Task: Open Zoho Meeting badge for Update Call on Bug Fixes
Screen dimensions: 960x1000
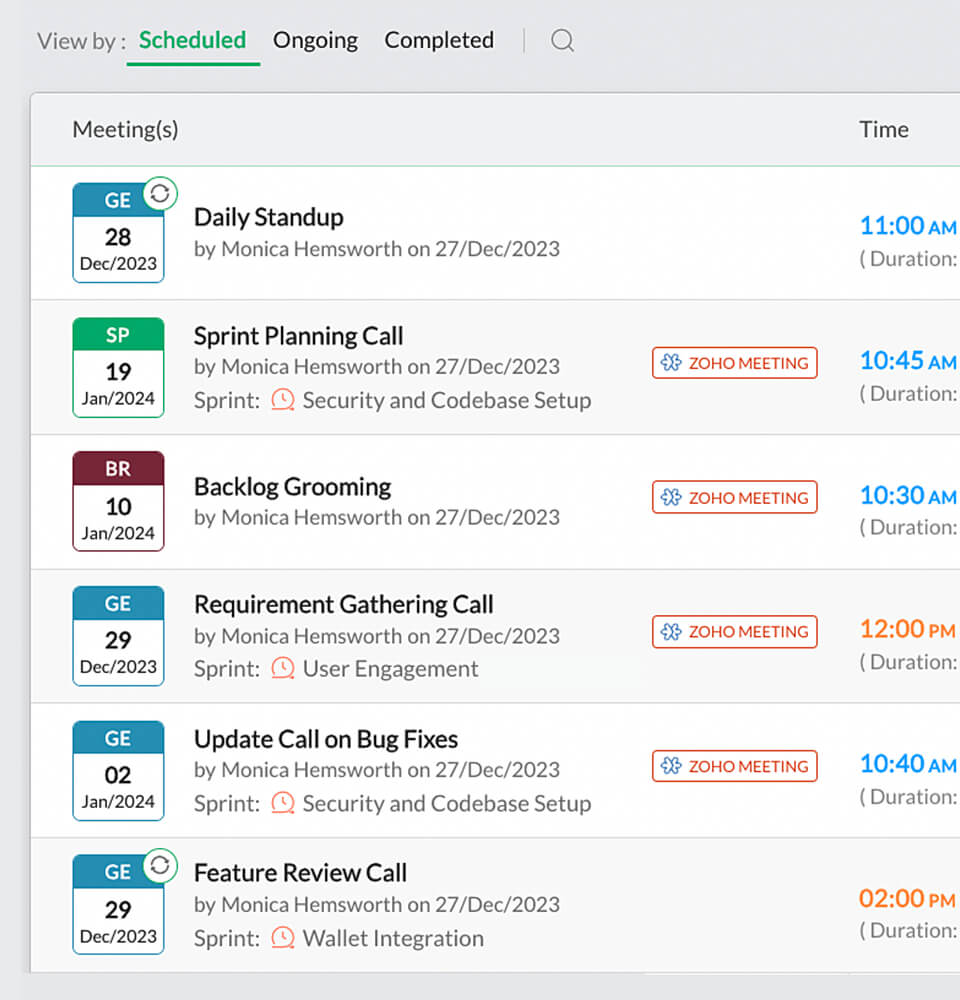Action: tap(734, 766)
